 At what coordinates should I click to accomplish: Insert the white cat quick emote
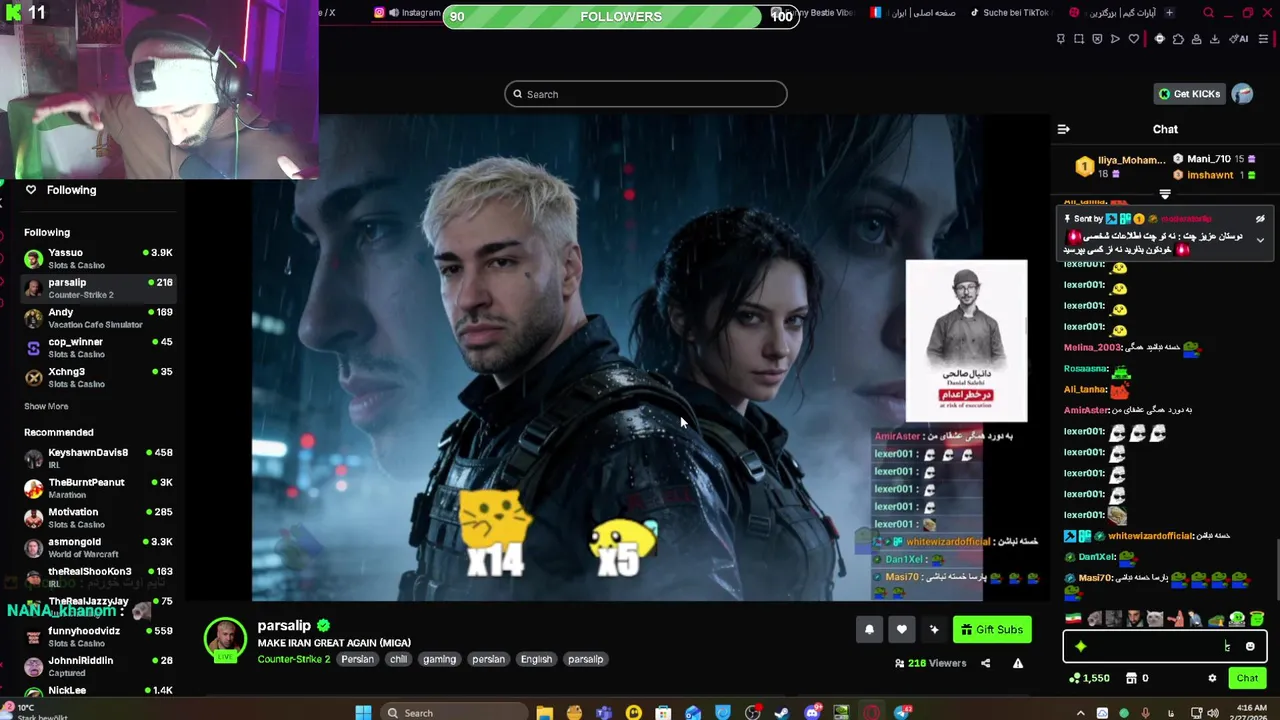click(1156, 619)
